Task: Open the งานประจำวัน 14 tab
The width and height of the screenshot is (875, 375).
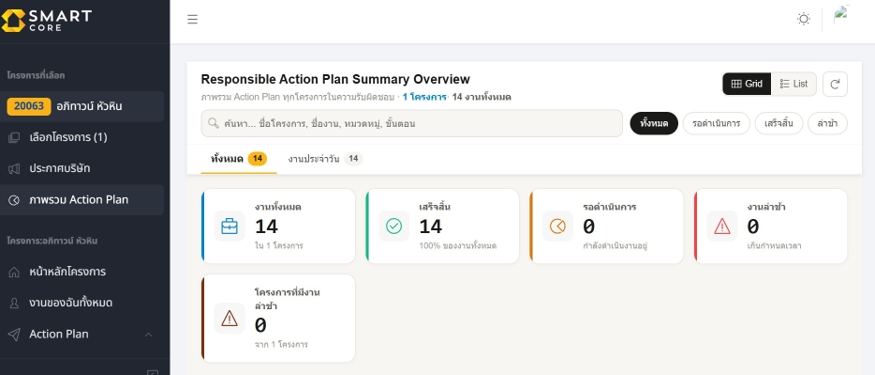Action: click(x=325, y=159)
